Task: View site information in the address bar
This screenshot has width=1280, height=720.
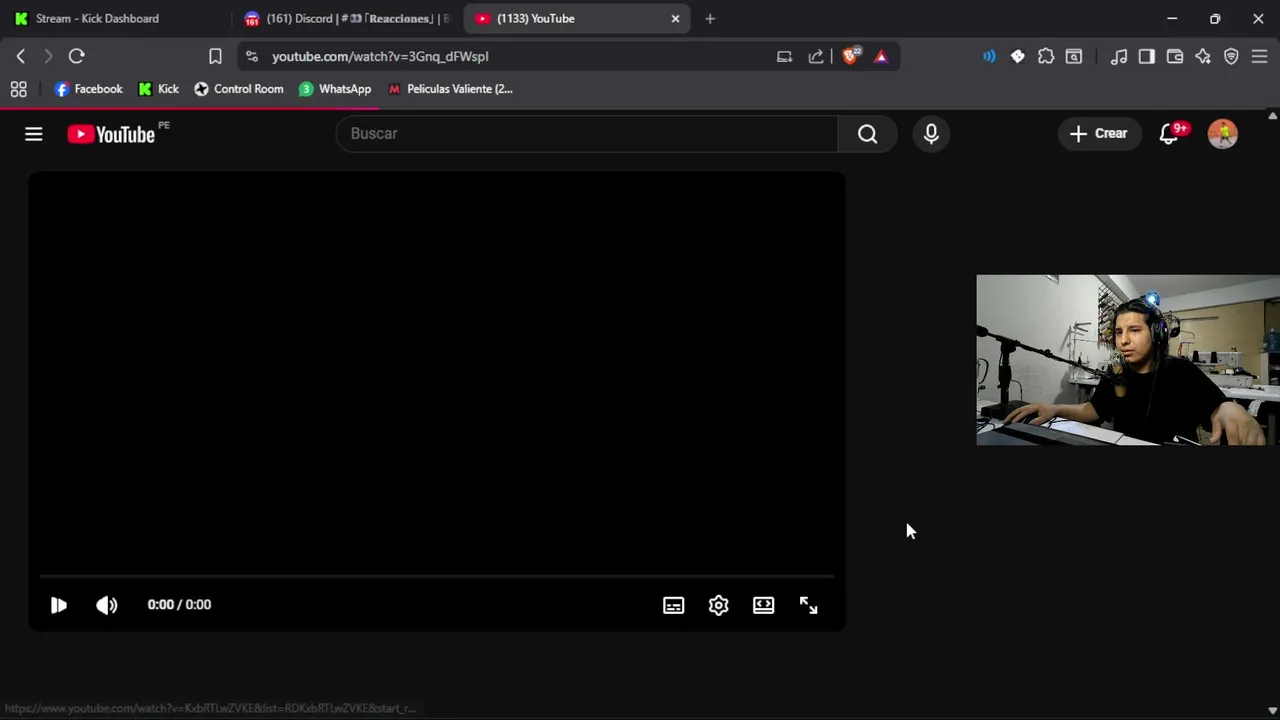Action: click(251, 56)
